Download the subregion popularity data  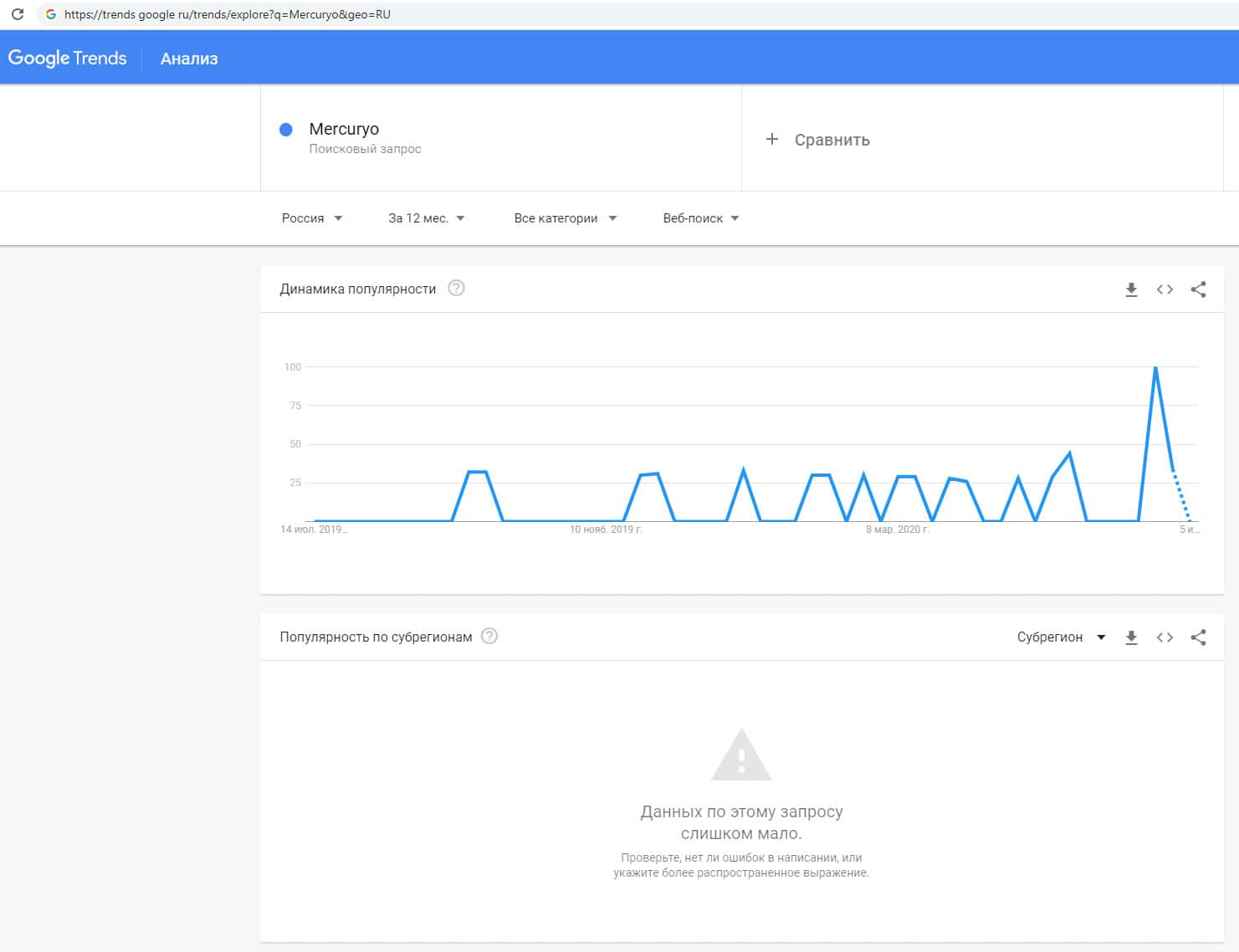(x=1131, y=637)
